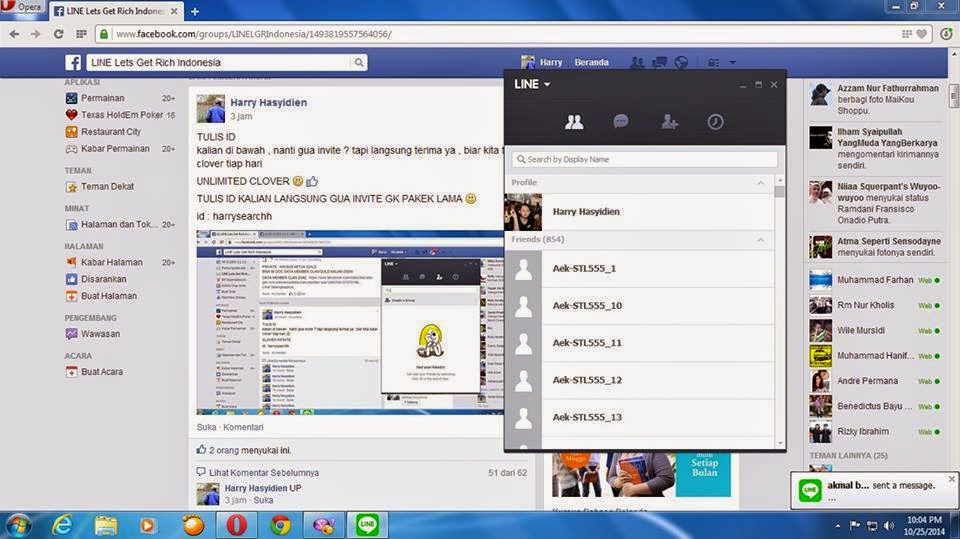Open LINE from the taskbar
Image resolution: width=960 pixels, height=539 pixels.
tap(367, 525)
